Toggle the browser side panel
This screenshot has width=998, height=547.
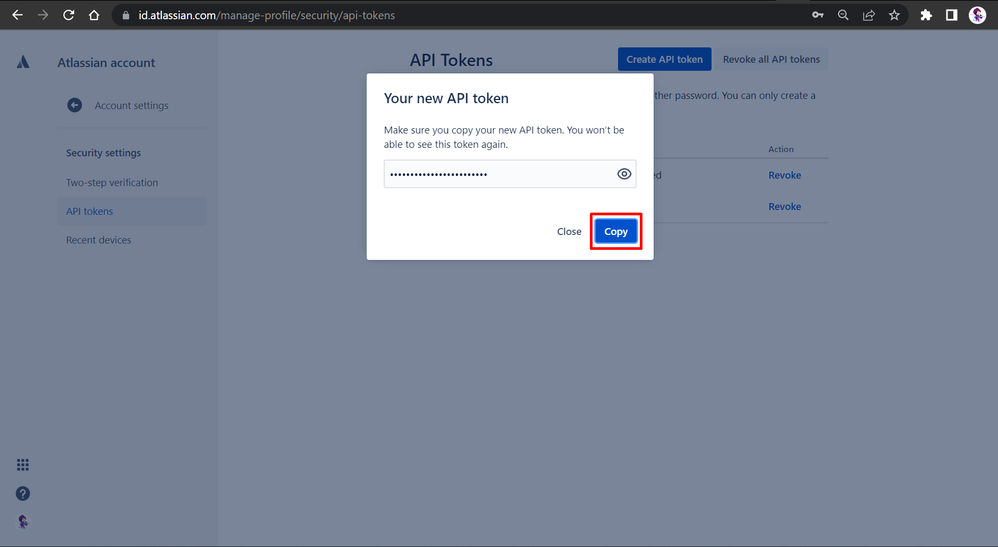(952, 15)
